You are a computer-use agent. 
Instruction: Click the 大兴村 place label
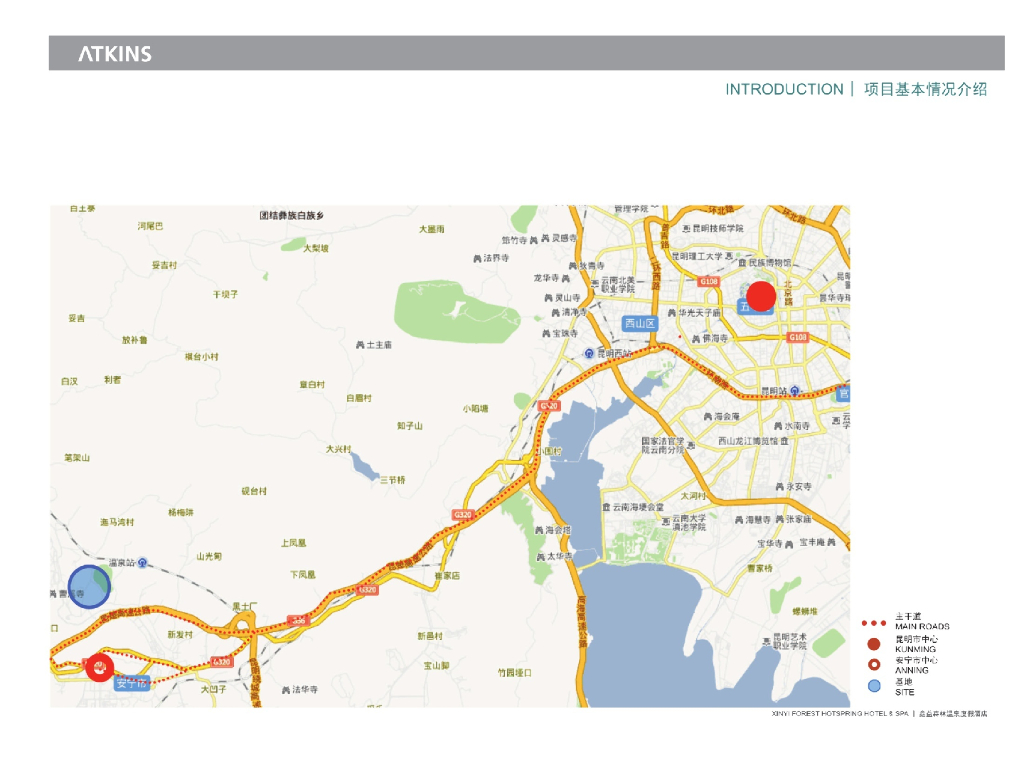339,449
